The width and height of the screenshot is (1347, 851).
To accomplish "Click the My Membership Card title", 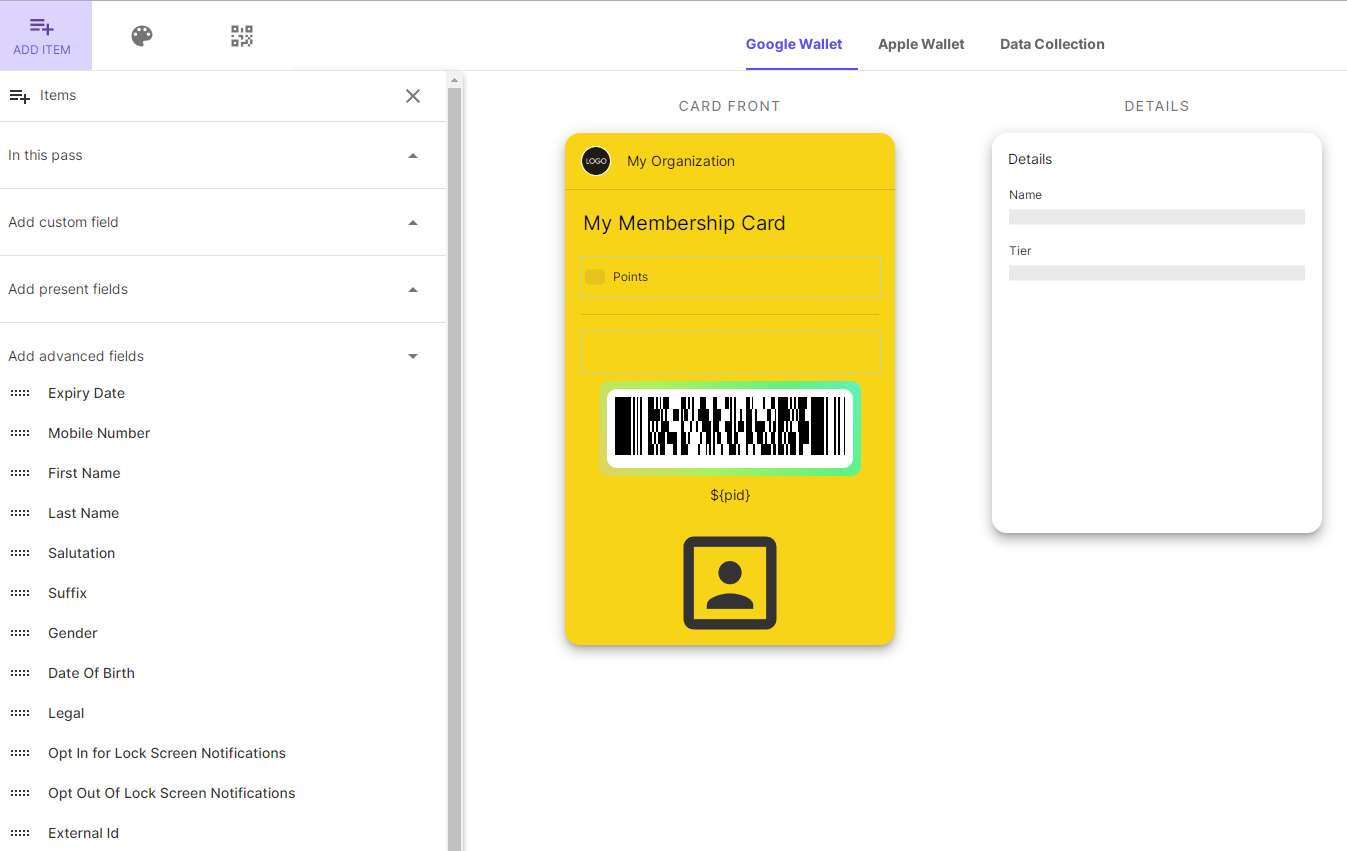I will (x=684, y=223).
